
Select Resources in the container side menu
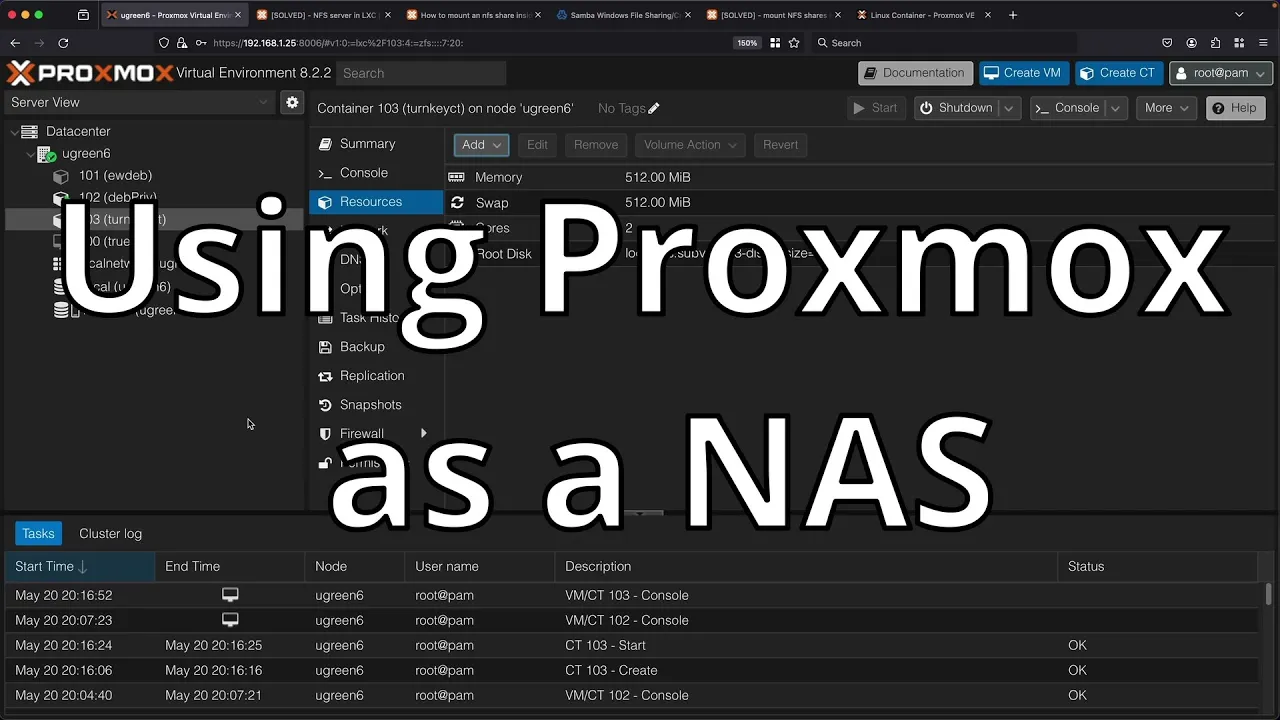pos(376,202)
